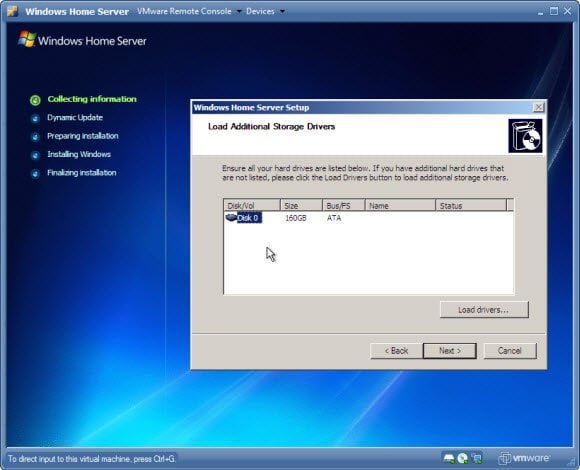
Task: Click the hard disk device status icon
Action: pos(449,459)
